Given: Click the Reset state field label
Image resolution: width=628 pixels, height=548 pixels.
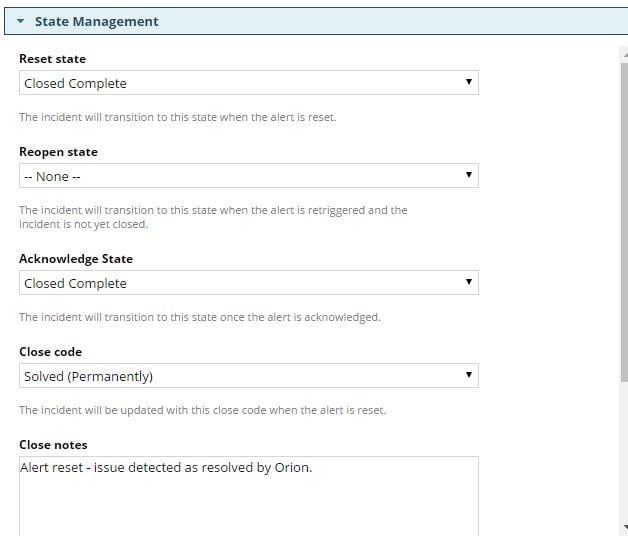Looking at the screenshot, I should coord(52,59).
